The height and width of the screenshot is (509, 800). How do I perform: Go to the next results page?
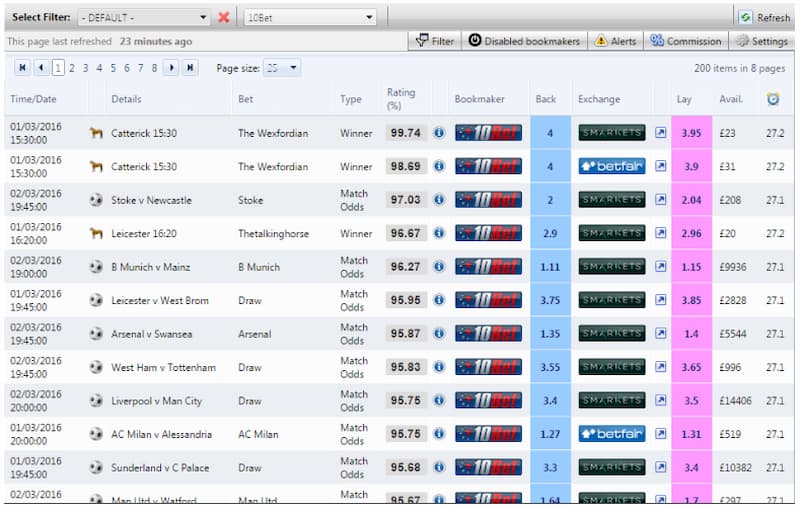171,67
